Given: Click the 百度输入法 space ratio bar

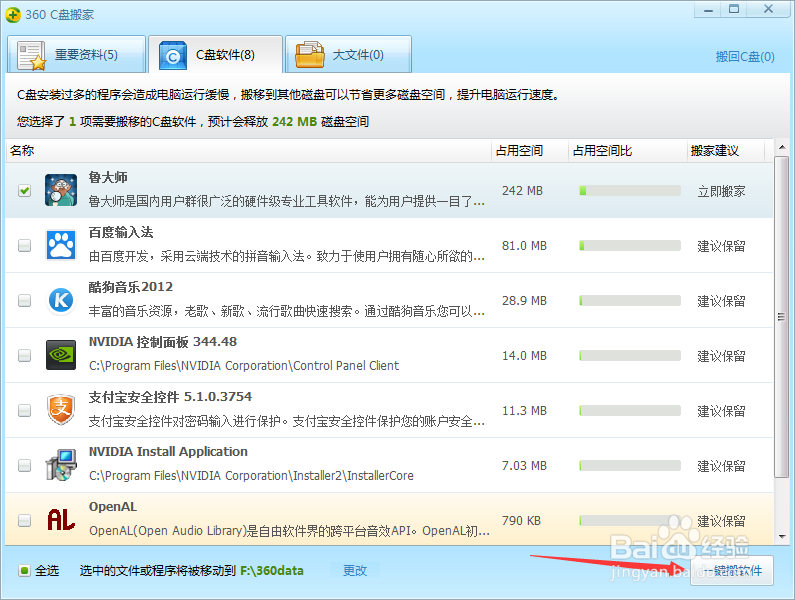Looking at the screenshot, I should pos(630,245).
